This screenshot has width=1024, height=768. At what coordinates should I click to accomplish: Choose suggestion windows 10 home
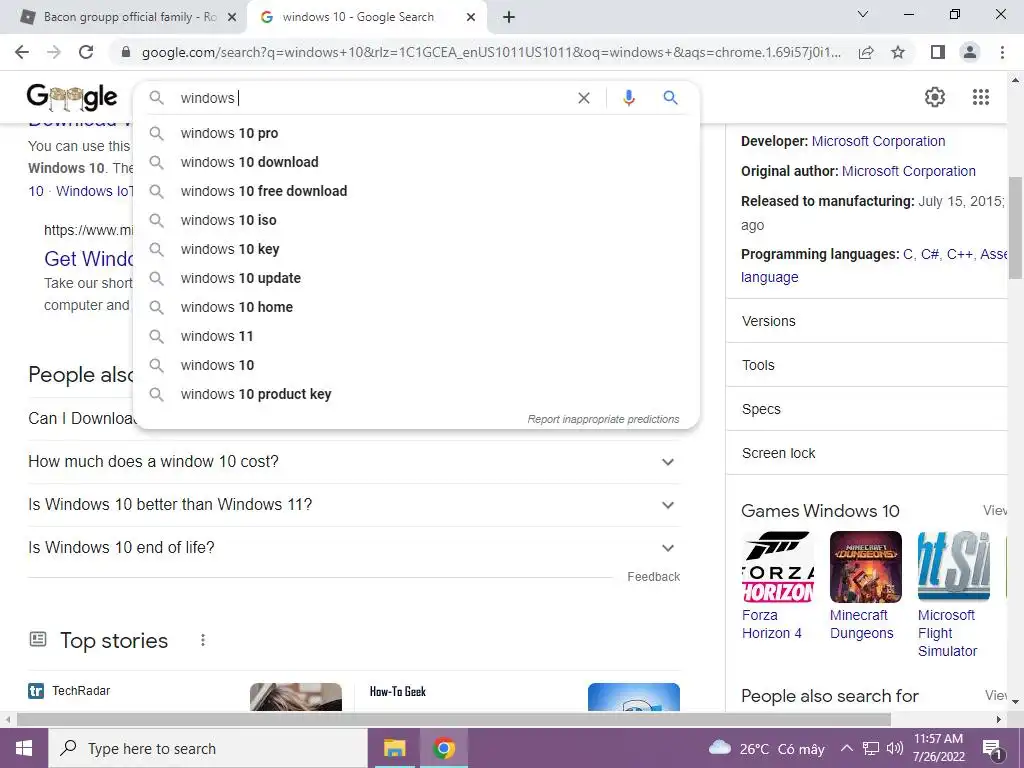417,307
